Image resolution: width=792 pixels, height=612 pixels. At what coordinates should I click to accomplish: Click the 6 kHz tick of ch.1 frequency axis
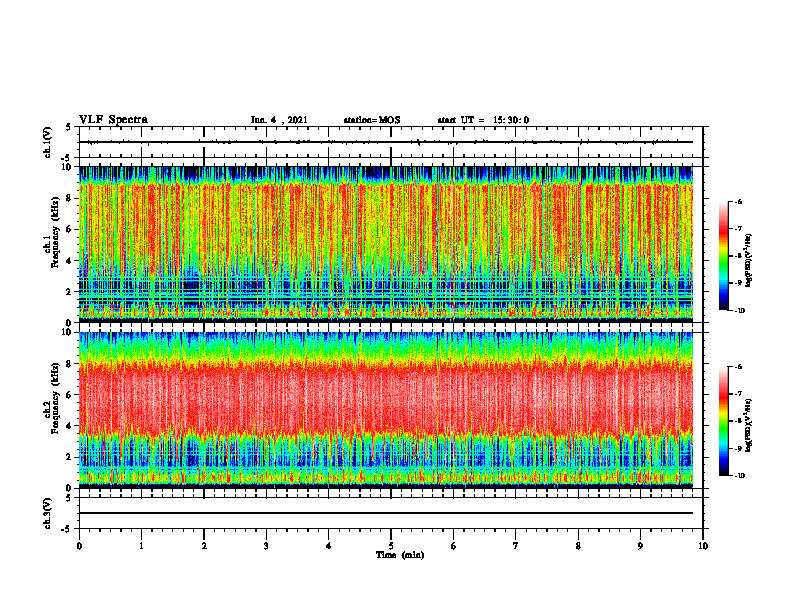click(70, 229)
